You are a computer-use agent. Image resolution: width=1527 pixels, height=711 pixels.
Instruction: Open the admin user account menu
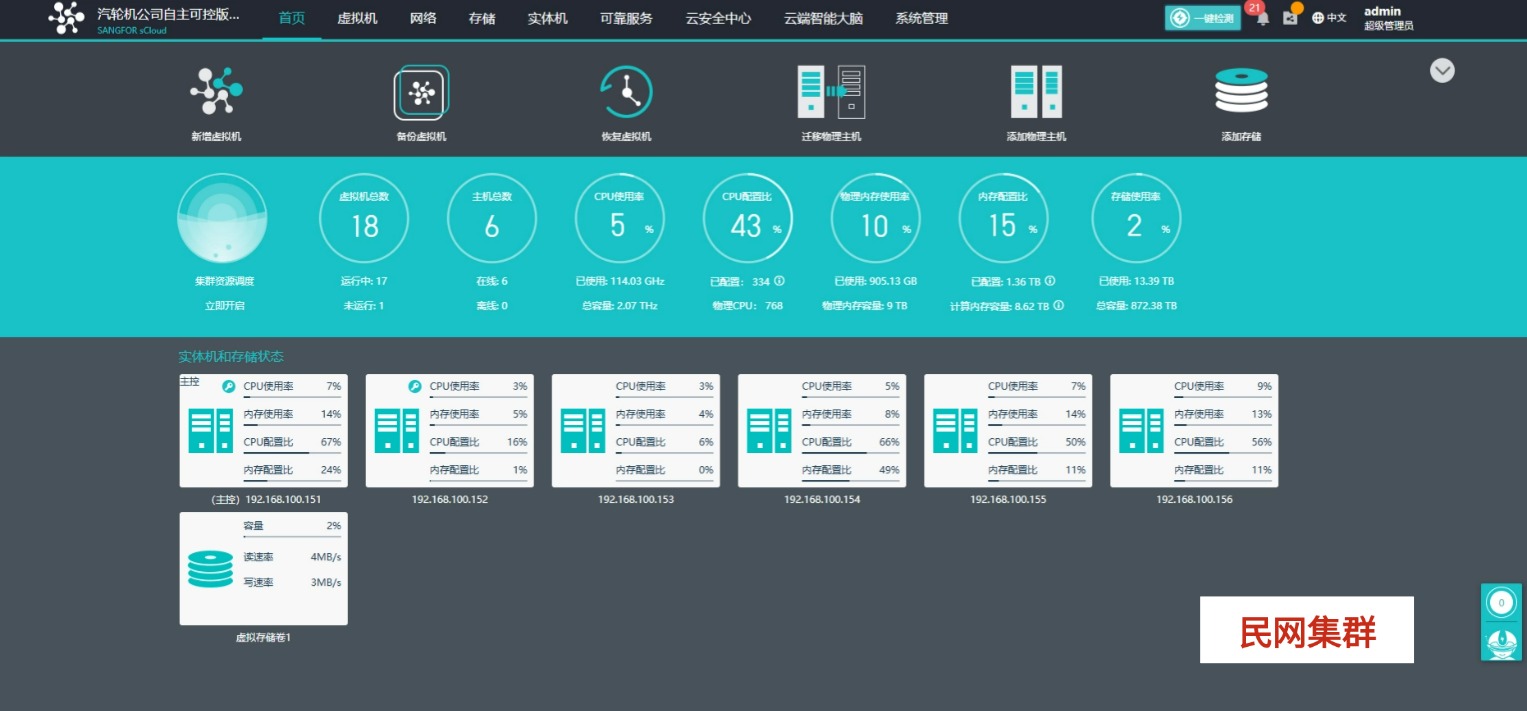pos(1388,18)
